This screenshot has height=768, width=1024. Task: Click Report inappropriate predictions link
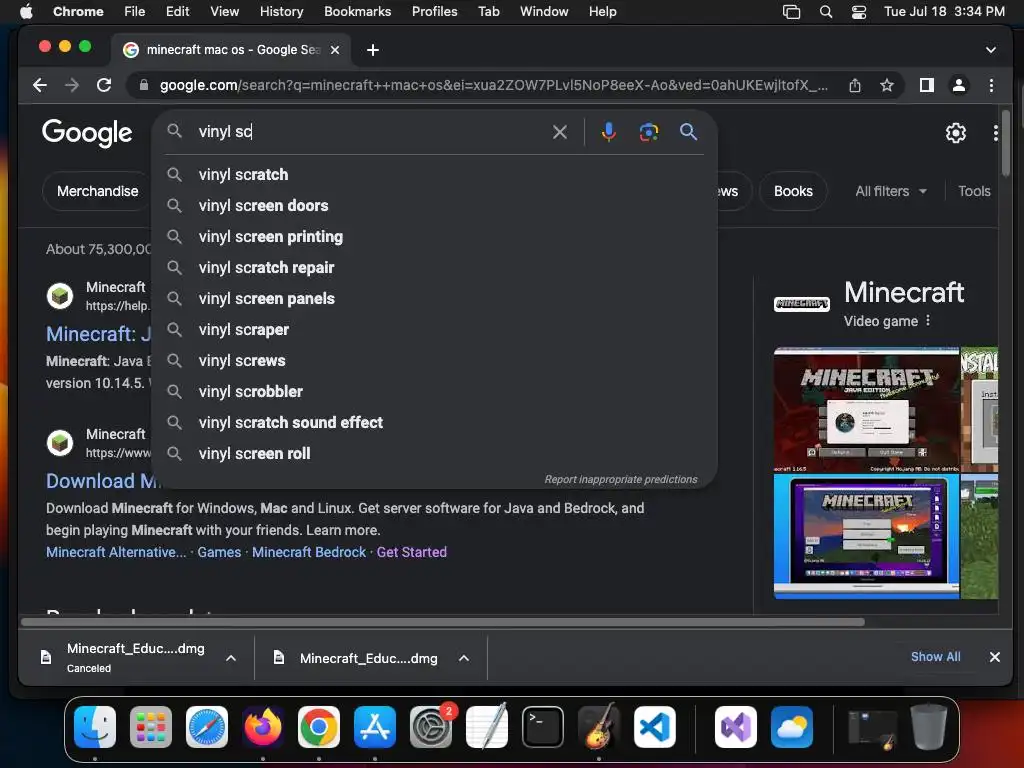coord(620,479)
